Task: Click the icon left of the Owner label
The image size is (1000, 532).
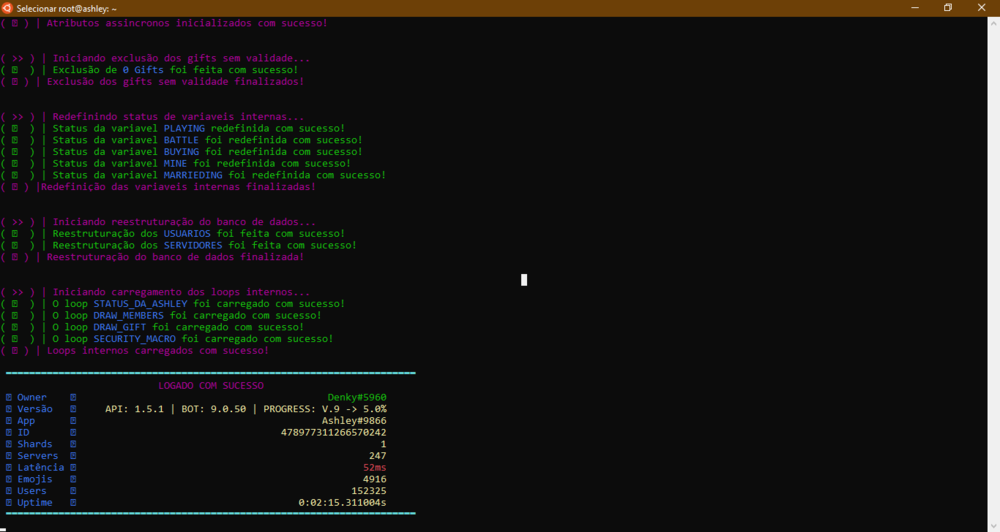Action: click(9, 398)
